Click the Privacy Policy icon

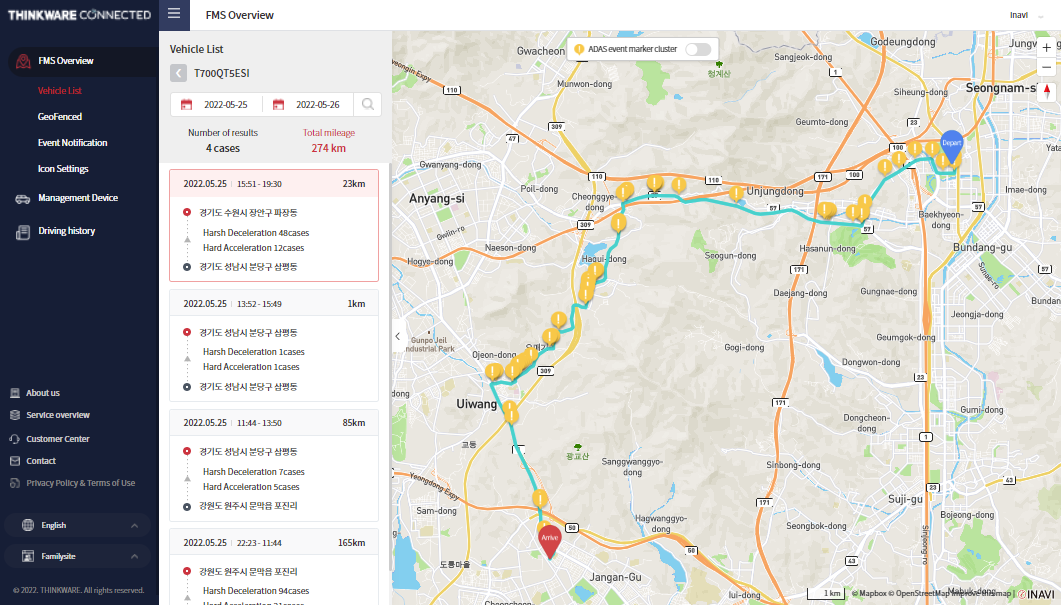[x=15, y=483]
